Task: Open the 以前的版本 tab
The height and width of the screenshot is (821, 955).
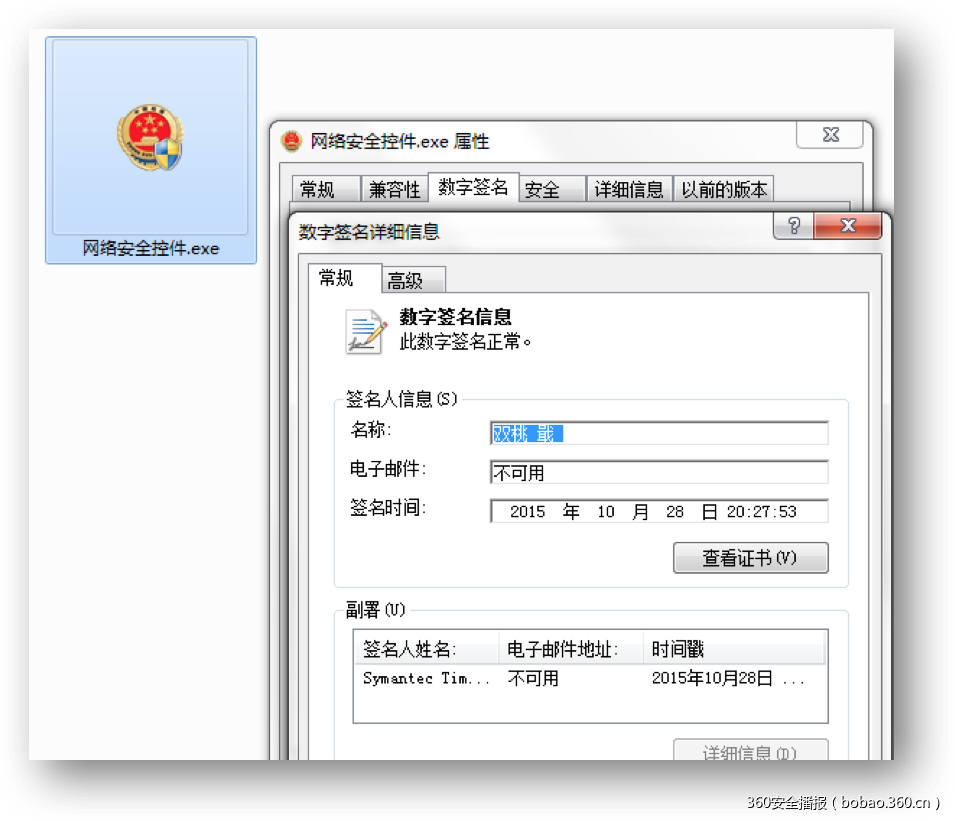Action: click(x=724, y=188)
